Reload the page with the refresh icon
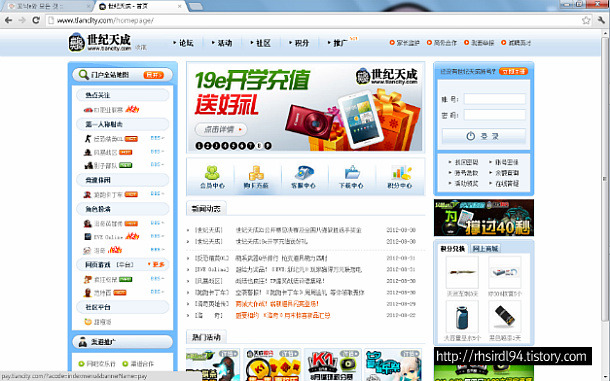The width and height of the screenshot is (610, 381). point(36,20)
